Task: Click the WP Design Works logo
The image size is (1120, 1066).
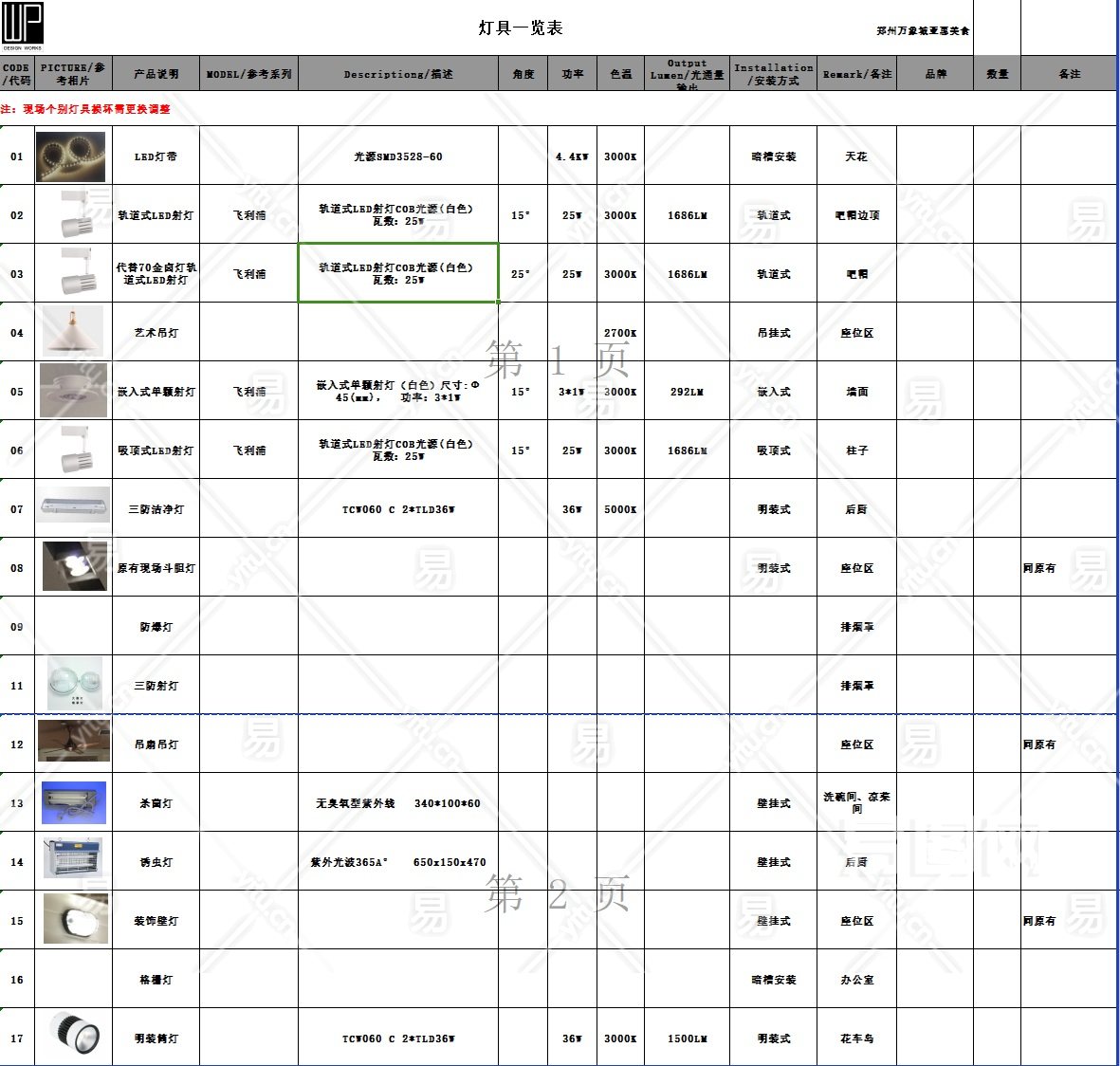Action: [23, 26]
